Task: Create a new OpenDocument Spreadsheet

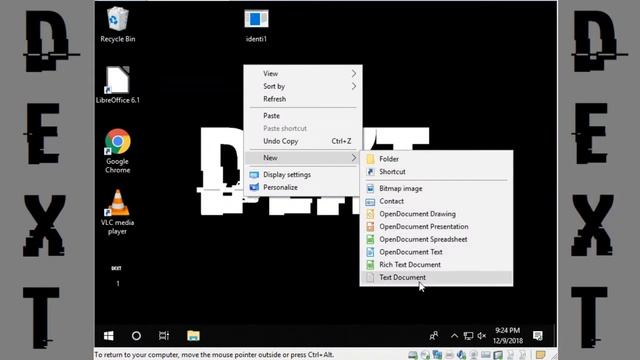Action: pos(436,239)
